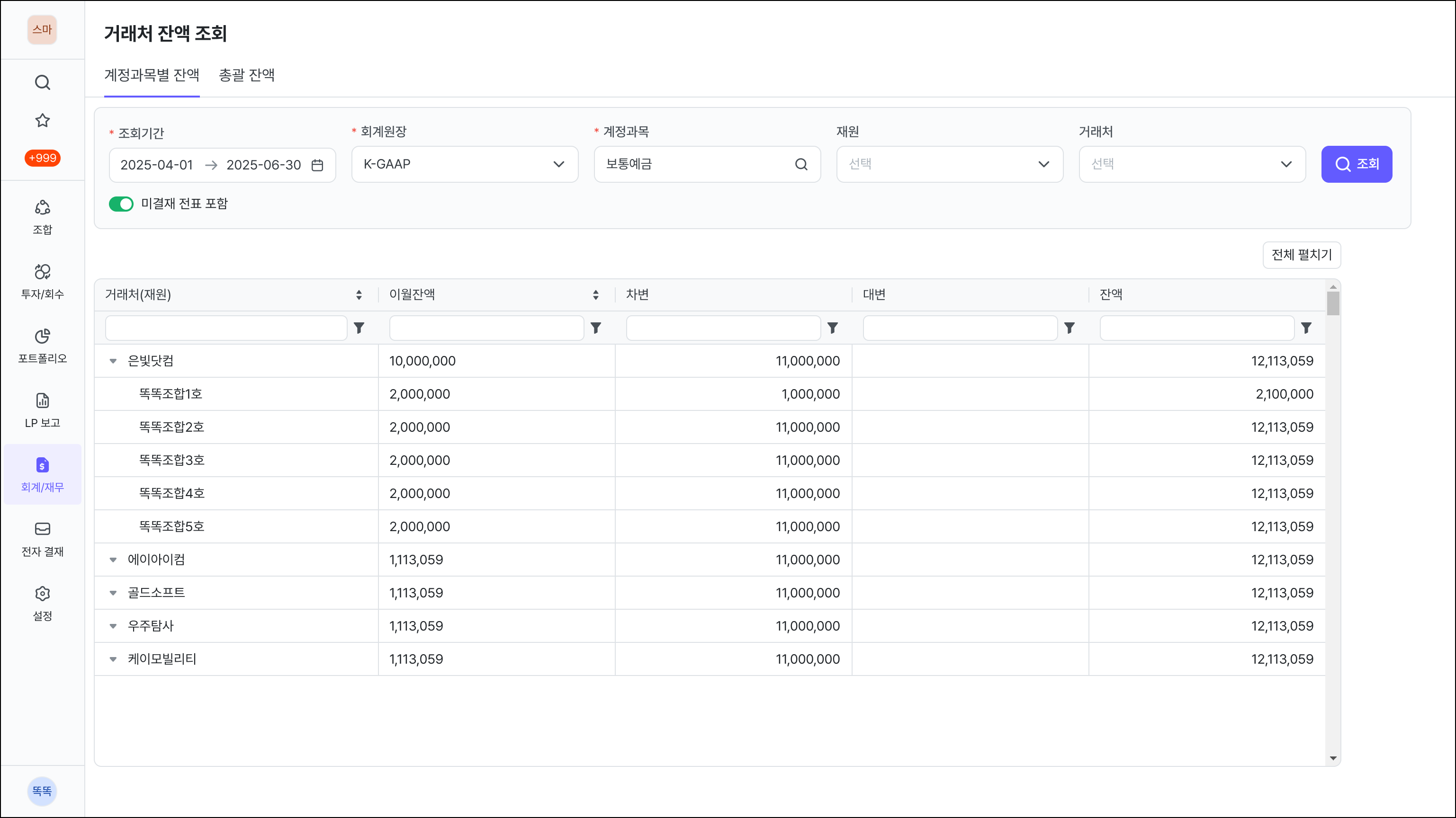Open the 투자/회수 sidebar icon
This screenshot has height=818, width=1456.
click(42, 272)
